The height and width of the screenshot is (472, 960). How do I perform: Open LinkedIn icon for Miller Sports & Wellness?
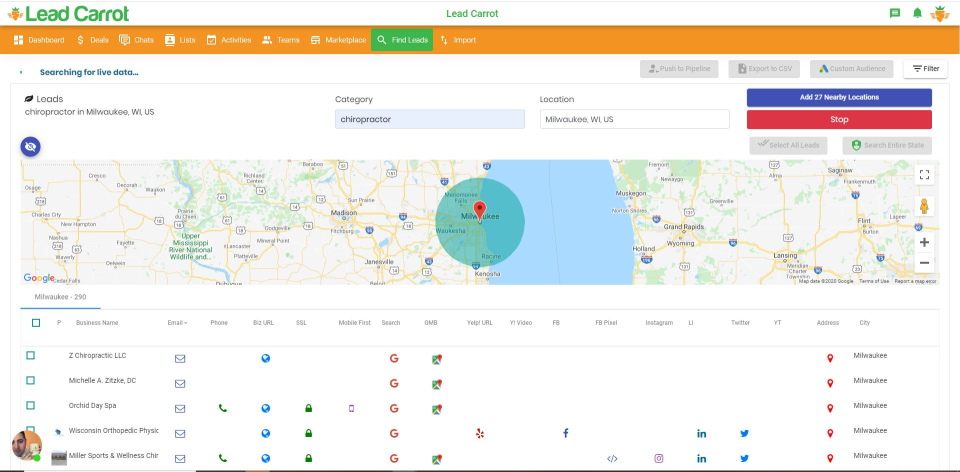click(702, 459)
